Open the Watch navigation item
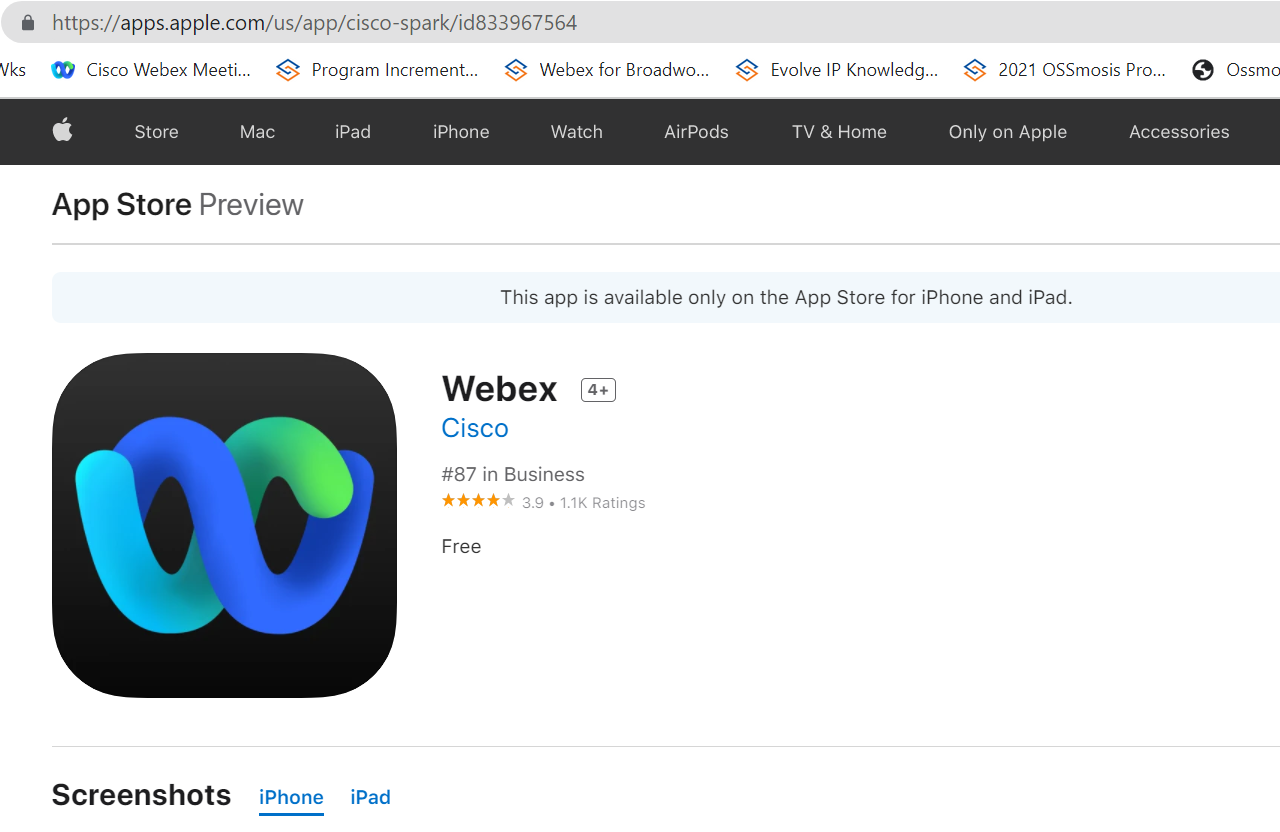 pos(576,132)
